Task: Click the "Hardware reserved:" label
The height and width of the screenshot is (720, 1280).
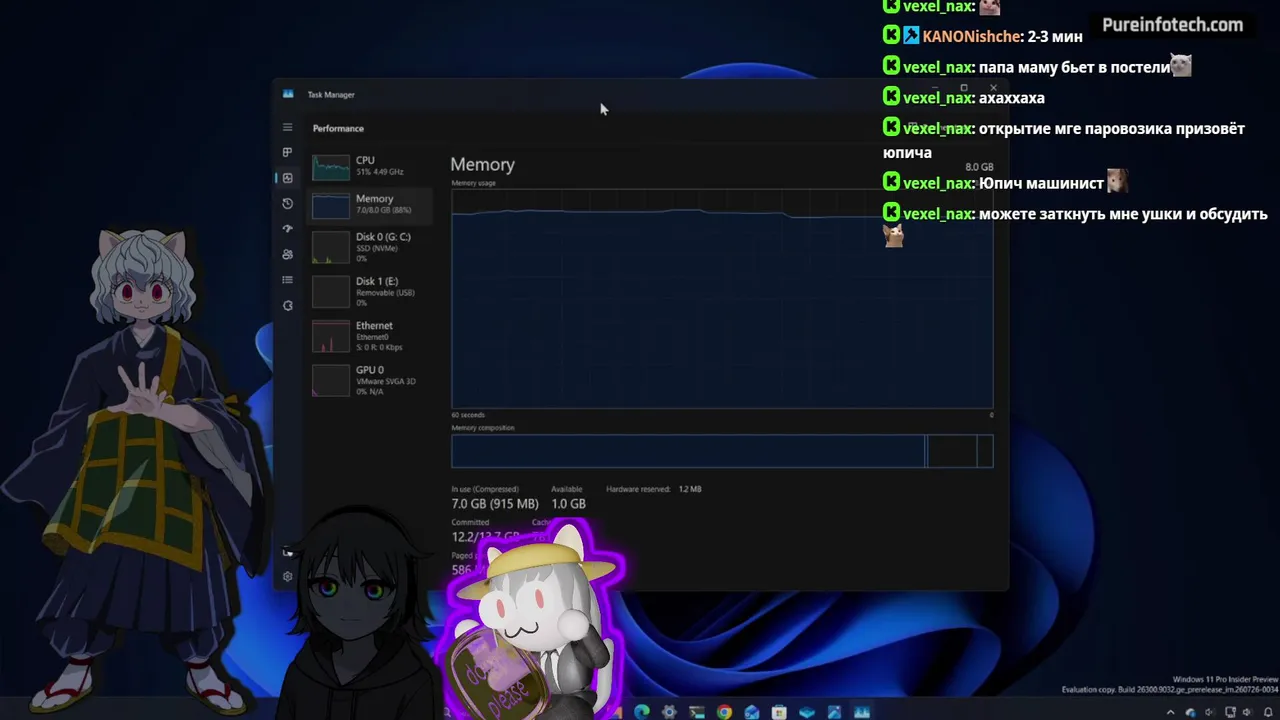Action: (638, 489)
